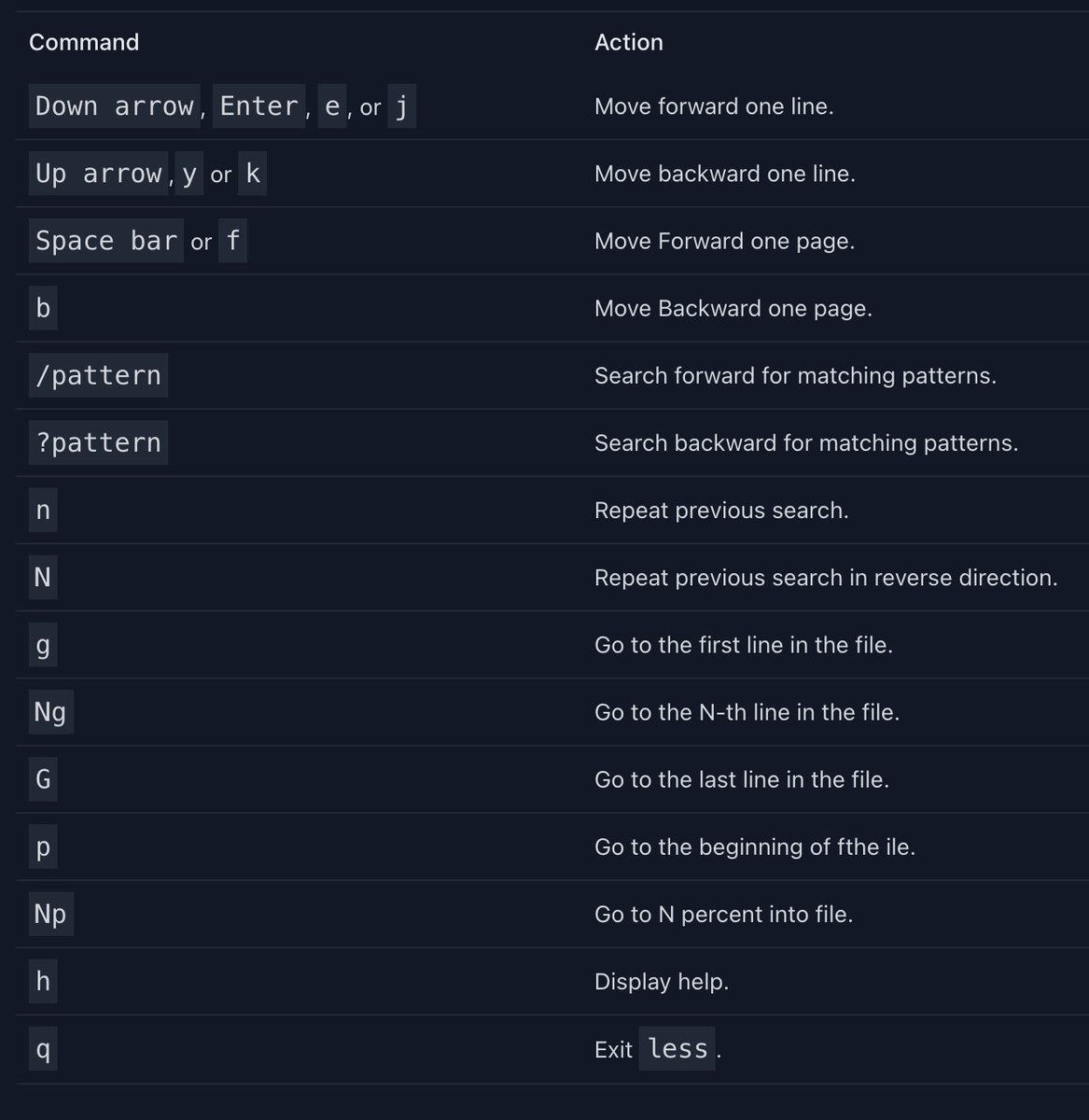The image size is (1089, 1120).
Task: Click 'Move Backward one page.' text
Action: coord(733,308)
